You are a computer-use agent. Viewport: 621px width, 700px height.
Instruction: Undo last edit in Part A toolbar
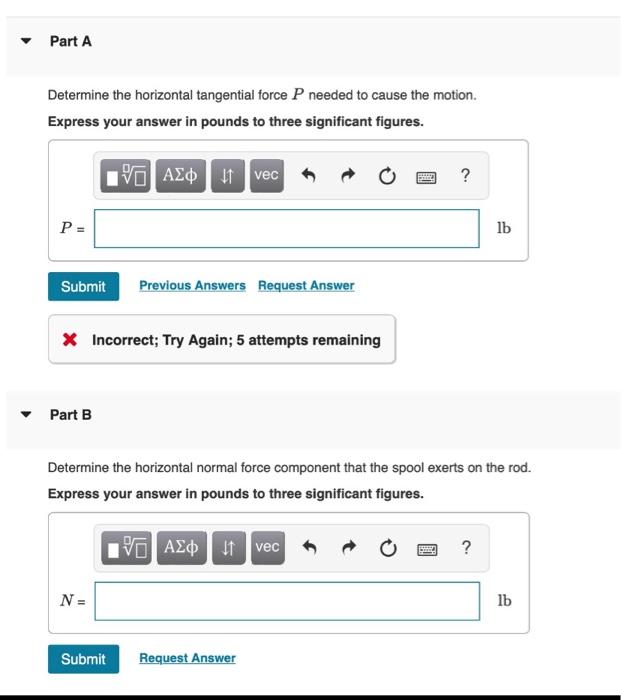(x=308, y=175)
